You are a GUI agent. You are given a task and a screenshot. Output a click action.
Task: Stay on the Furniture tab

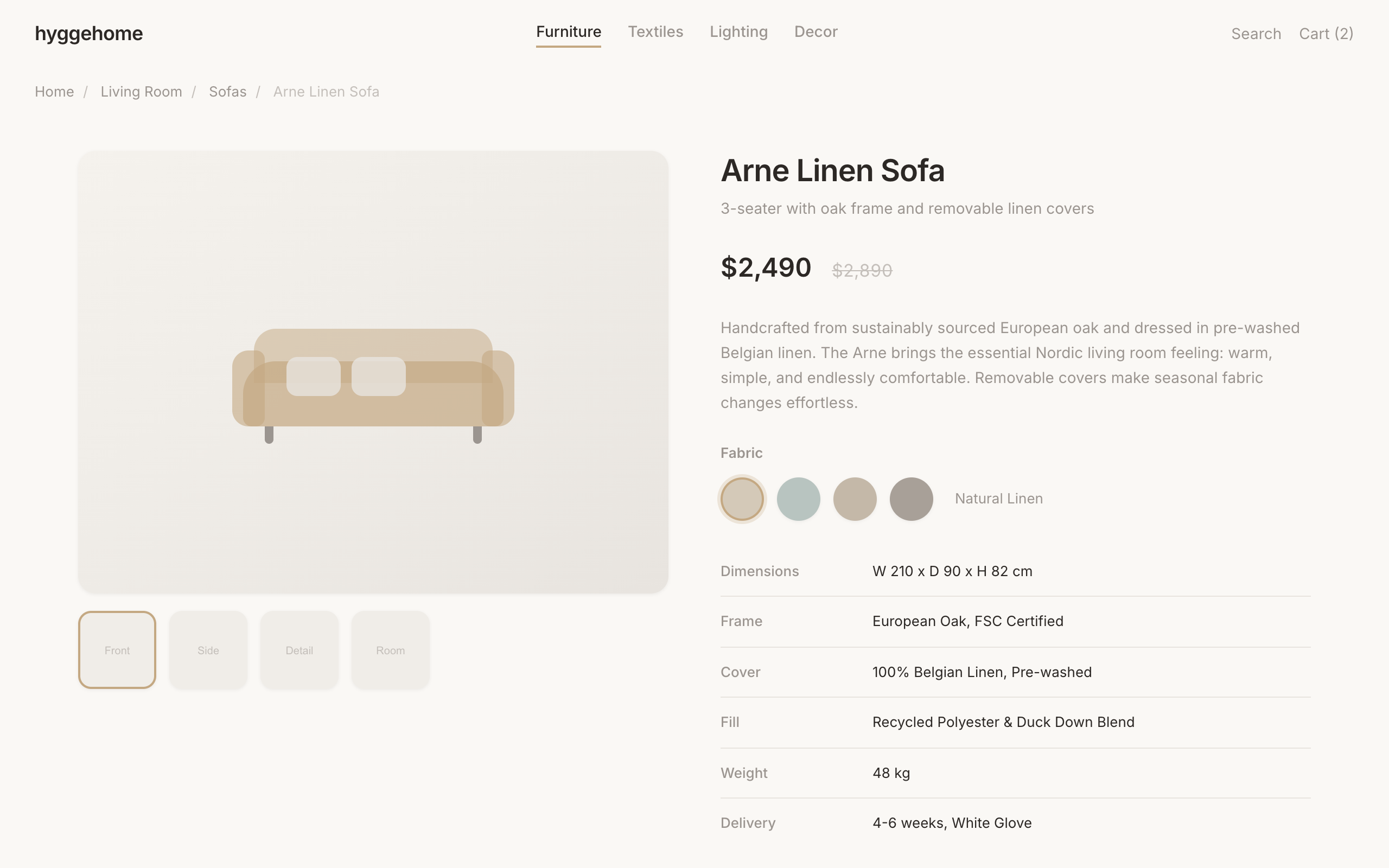pyautogui.click(x=568, y=31)
